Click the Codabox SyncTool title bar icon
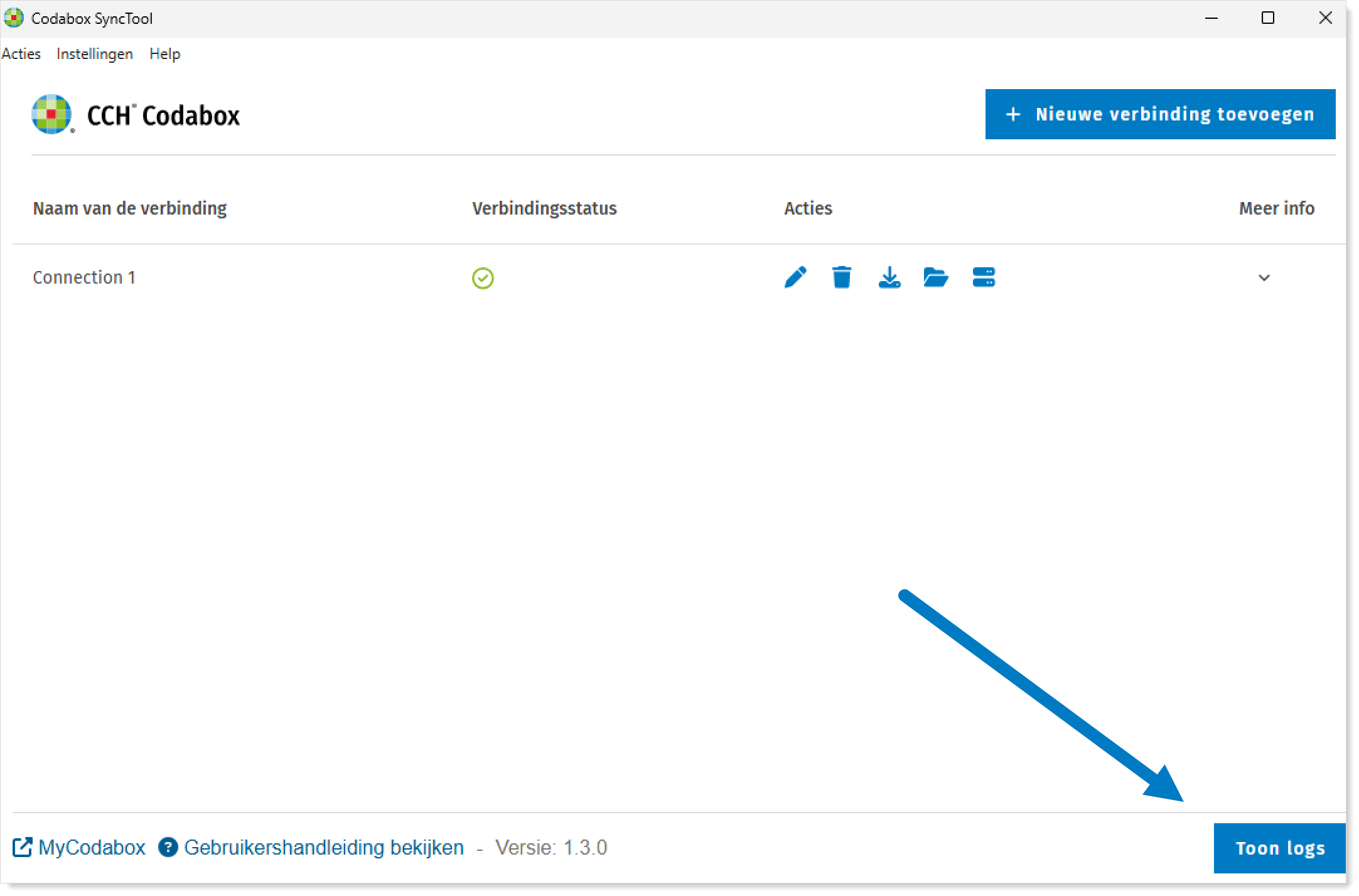The image size is (1359, 896). point(13,18)
